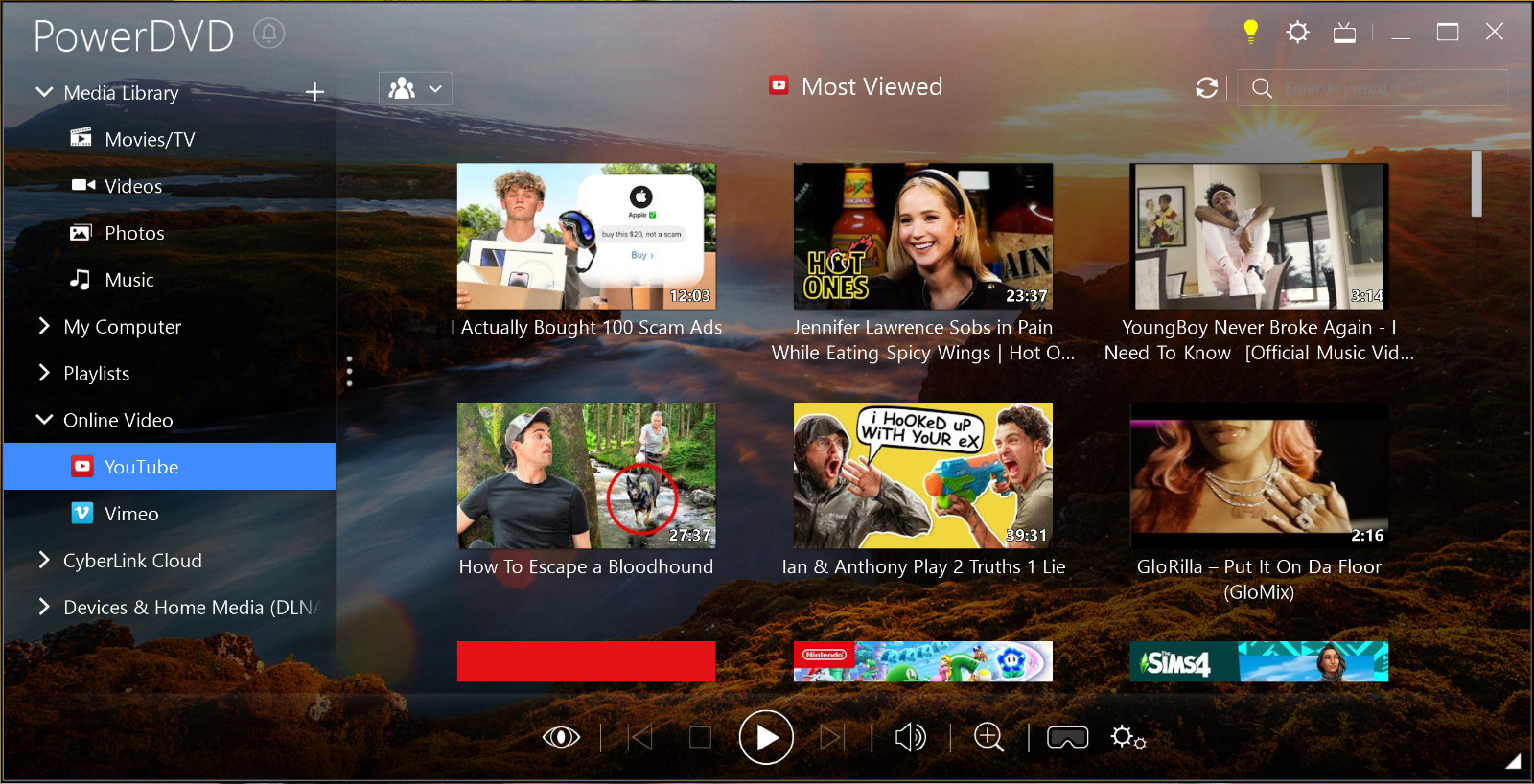This screenshot has height=784, width=1534.
Task: Toggle TrueTheater eye enhancement
Action: [561, 737]
